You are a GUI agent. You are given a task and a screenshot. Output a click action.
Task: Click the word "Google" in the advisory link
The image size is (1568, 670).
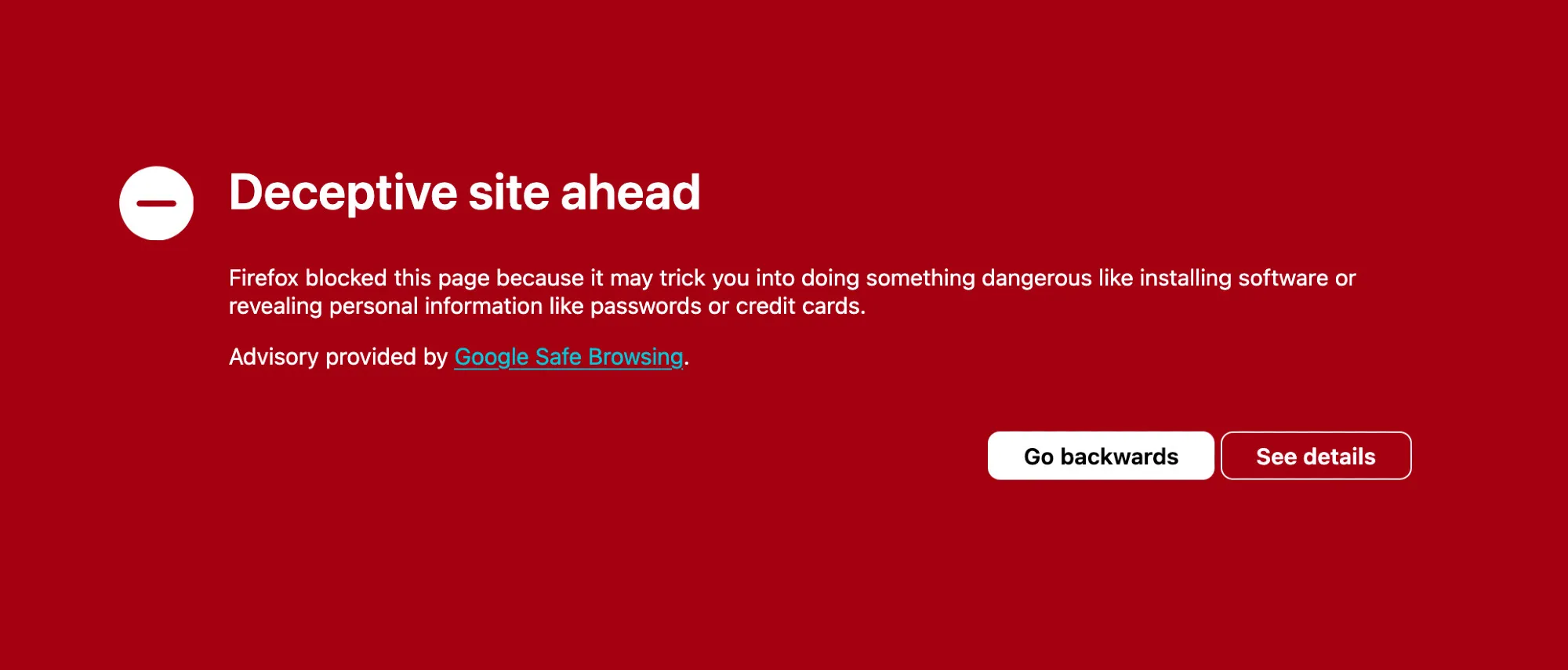pyautogui.click(x=492, y=357)
